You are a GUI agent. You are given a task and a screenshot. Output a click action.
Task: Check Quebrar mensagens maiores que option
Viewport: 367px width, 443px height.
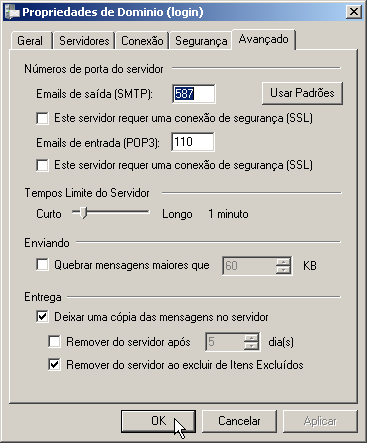coord(42,265)
